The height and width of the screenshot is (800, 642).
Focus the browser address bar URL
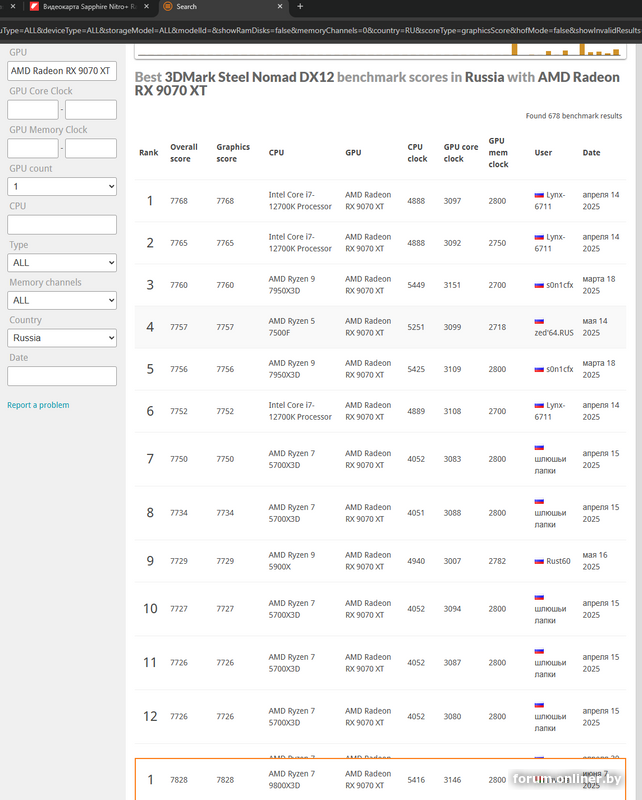[x=321, y=31]
